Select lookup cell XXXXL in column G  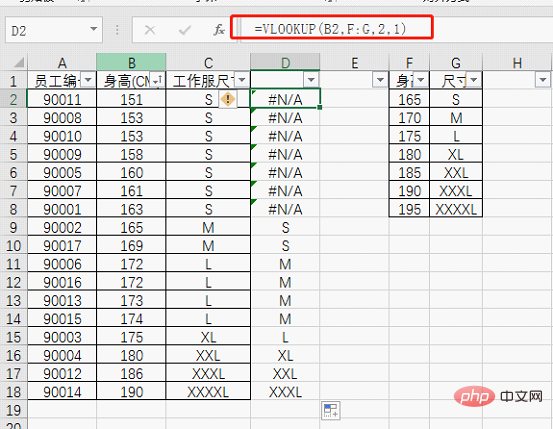(x=456, y=209)
